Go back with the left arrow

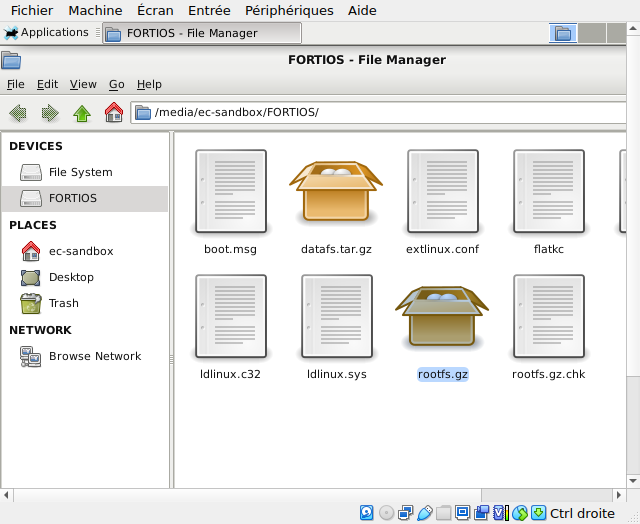(18, 113)
